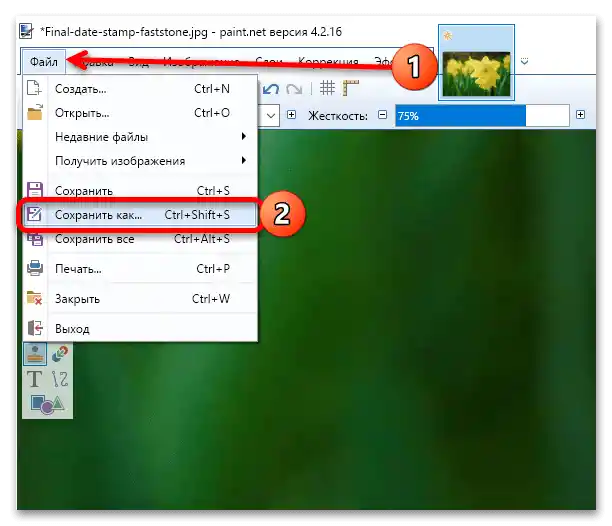Select Сохранить как… menu entry
This screenshot has height=526, width=612.
tap(141, 215)
